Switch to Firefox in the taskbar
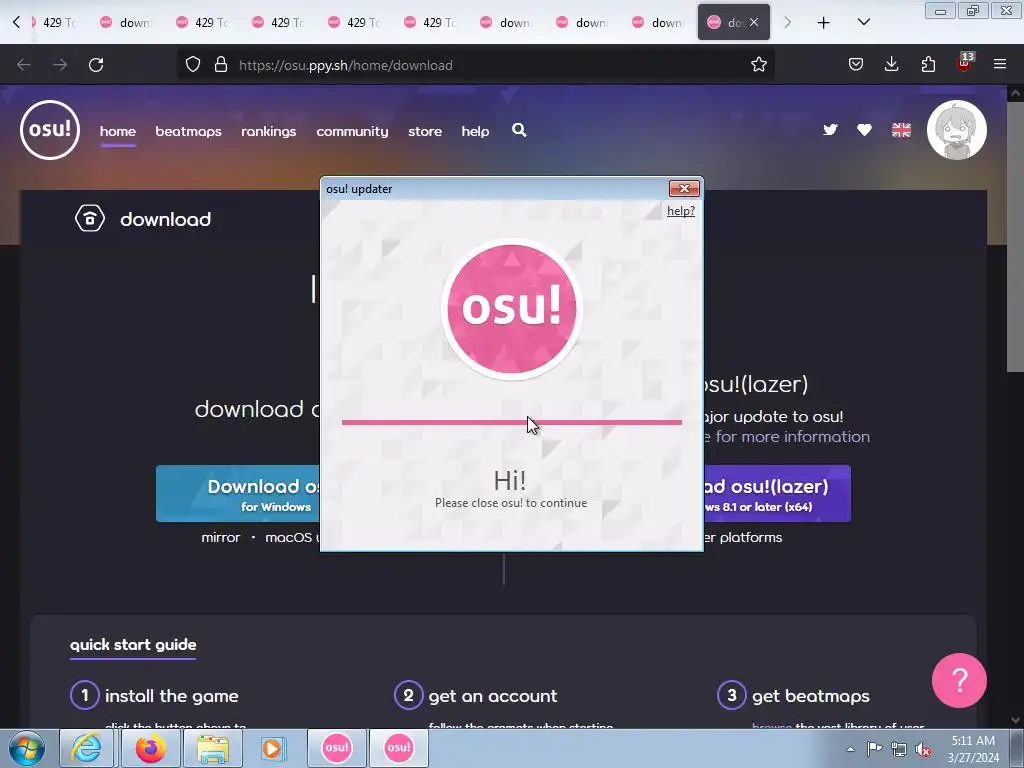The width and height of the screenshot is (1024, 768). pyautogui.click(x=150, y=748)
